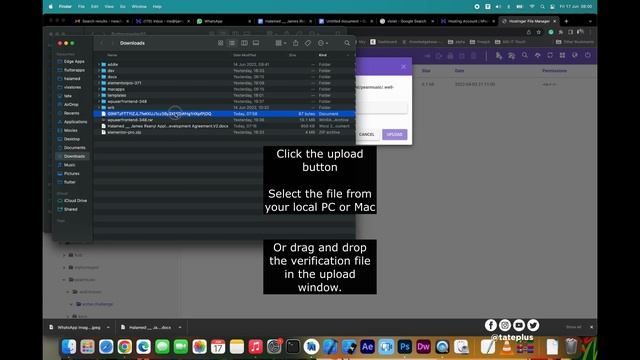Open the Help menu in menu bar
640x360 pixels.
(x=157, y=7)
